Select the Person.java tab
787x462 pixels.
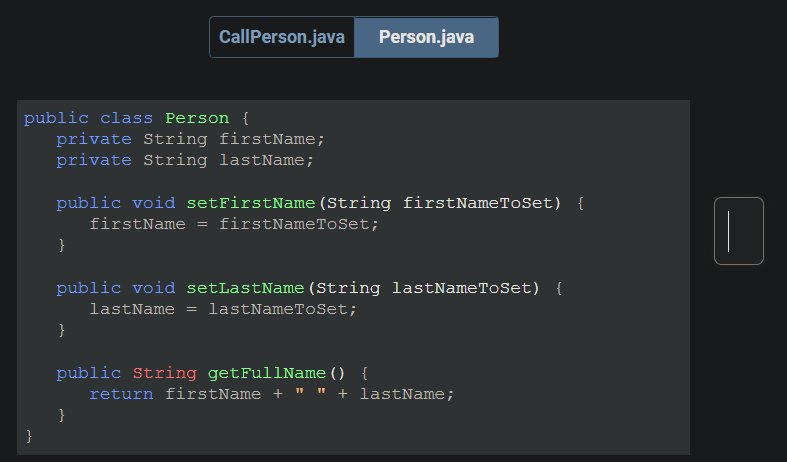point(426,37)
